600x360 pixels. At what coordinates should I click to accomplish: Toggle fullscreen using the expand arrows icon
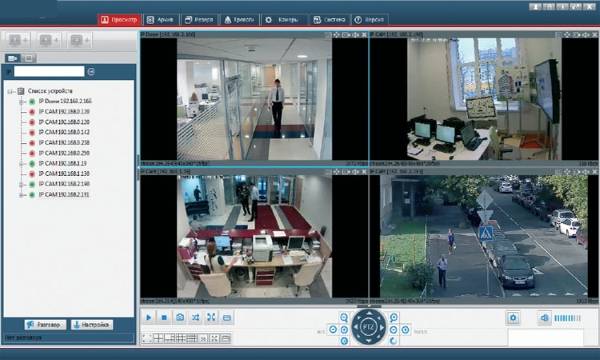tap(211, 317)
